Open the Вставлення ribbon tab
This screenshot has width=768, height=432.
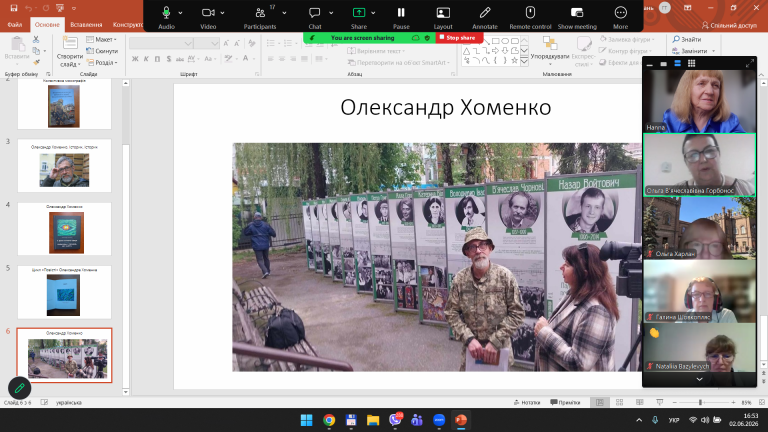click(x=86, y=24)
